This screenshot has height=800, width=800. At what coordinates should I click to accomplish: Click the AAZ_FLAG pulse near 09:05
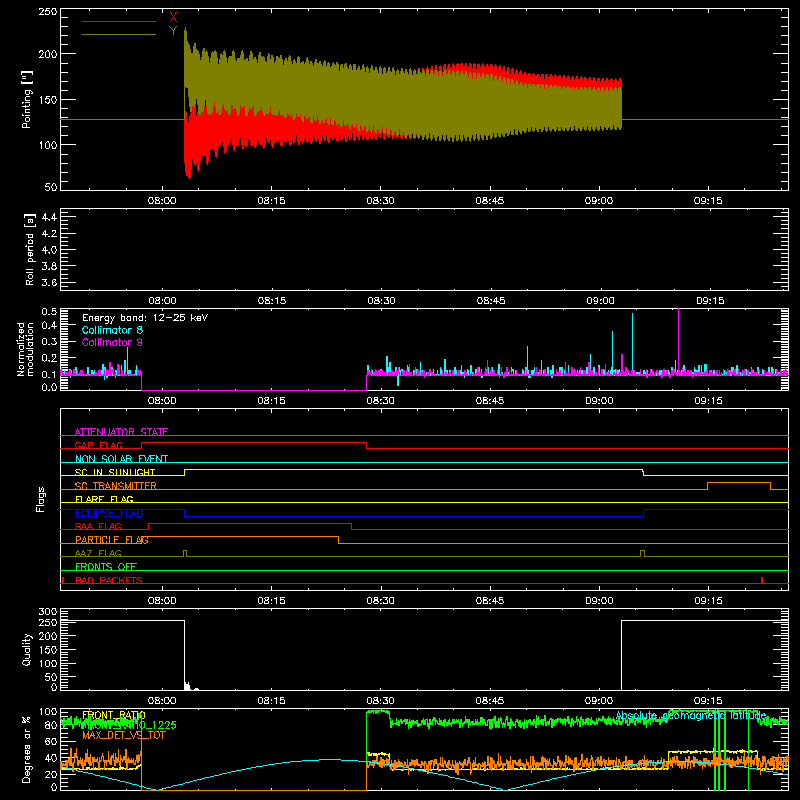[642, 554]
